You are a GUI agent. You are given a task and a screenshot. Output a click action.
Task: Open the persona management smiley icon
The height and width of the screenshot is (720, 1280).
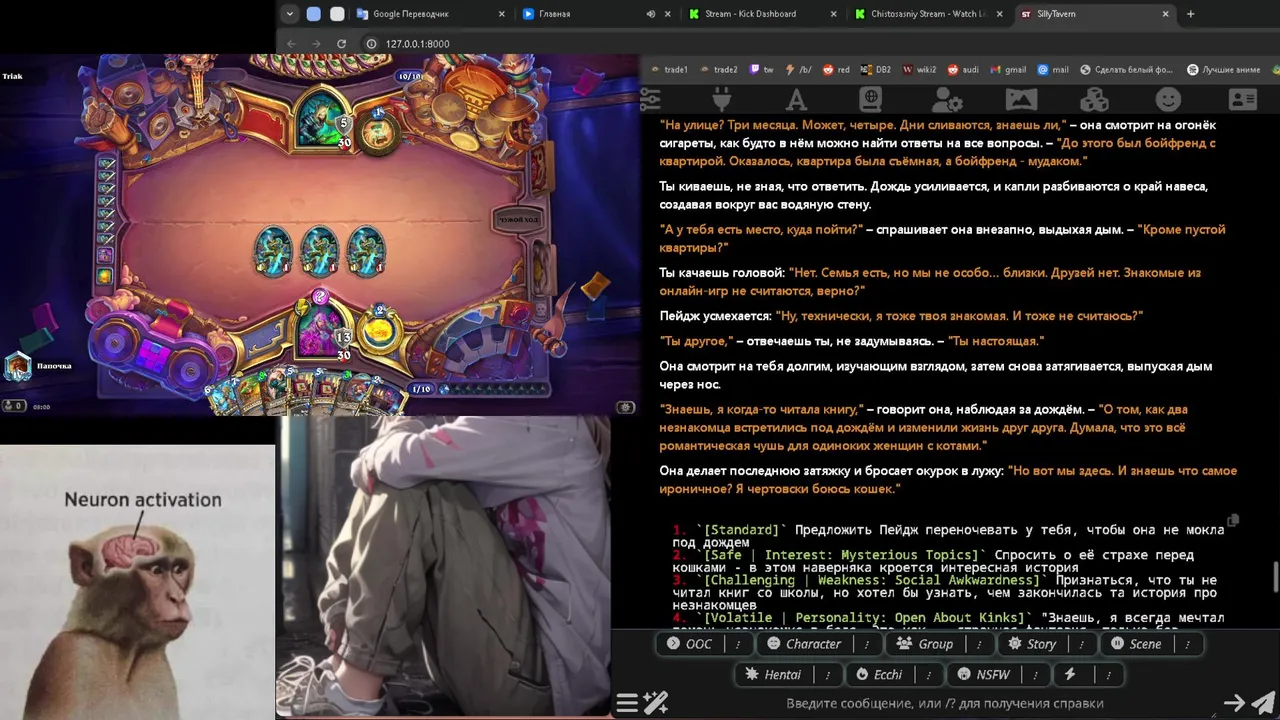coord(1168,99)
